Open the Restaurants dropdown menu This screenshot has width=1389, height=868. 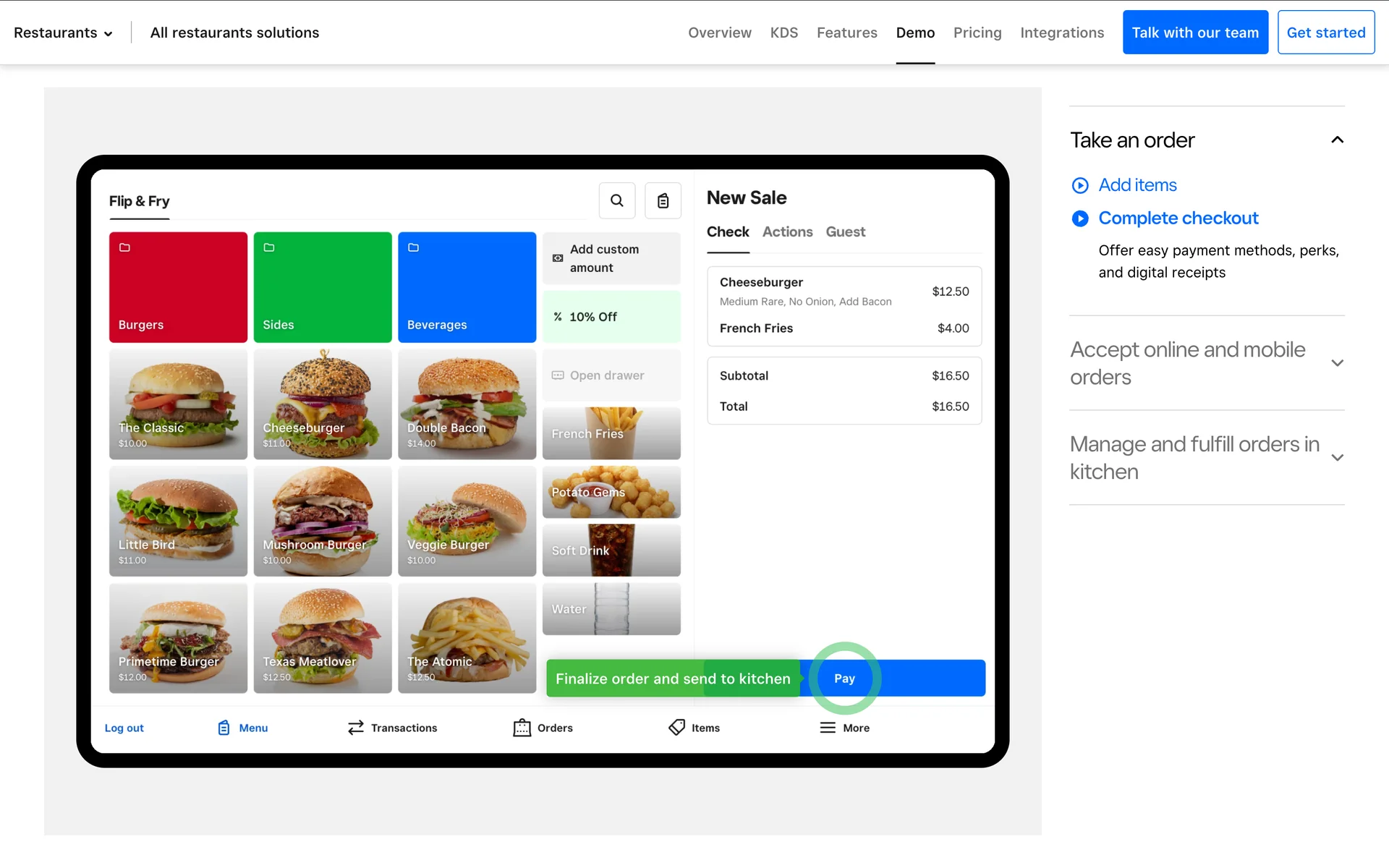[63, 33]
